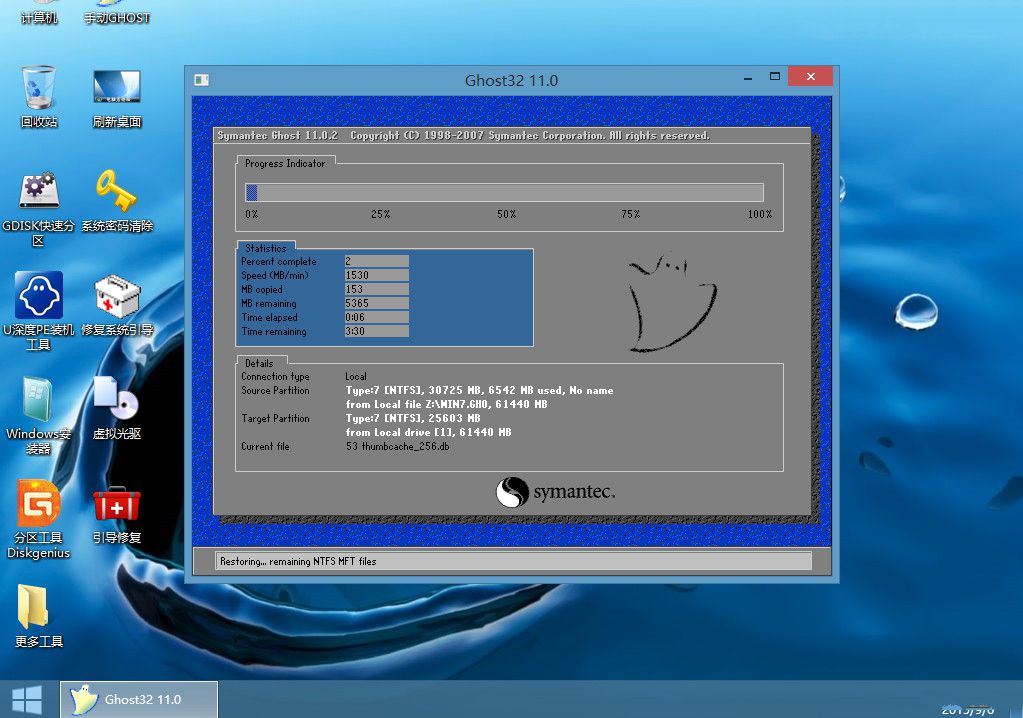Click the Ghost progress indicator bar
Viewport: 1023px width, 718px height.
point(504,193)
